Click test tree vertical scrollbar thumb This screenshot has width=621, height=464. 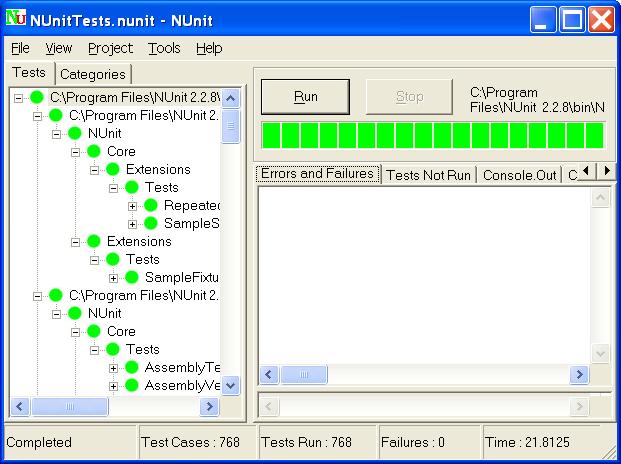click(230, 126)
